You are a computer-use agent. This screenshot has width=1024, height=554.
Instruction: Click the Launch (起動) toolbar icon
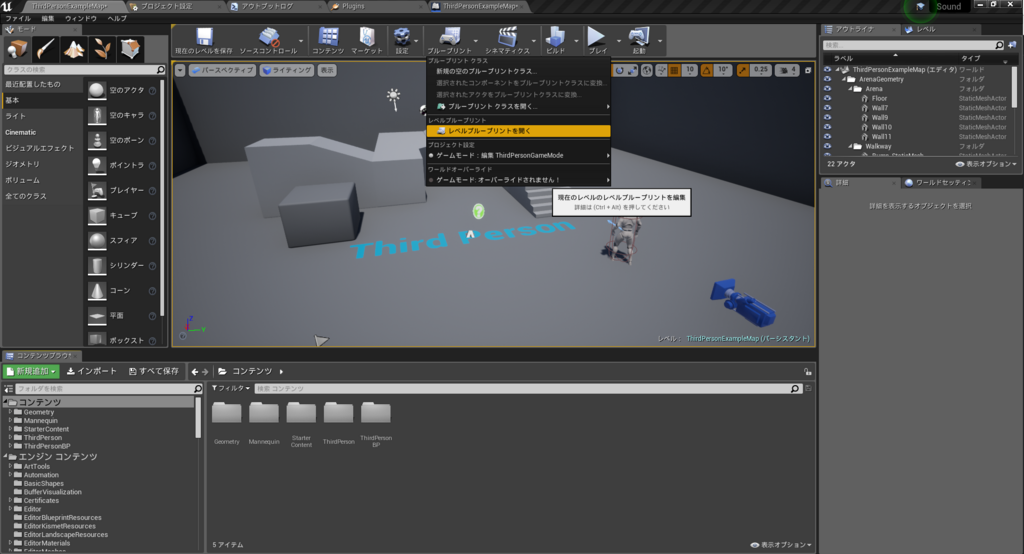(639, 37)
